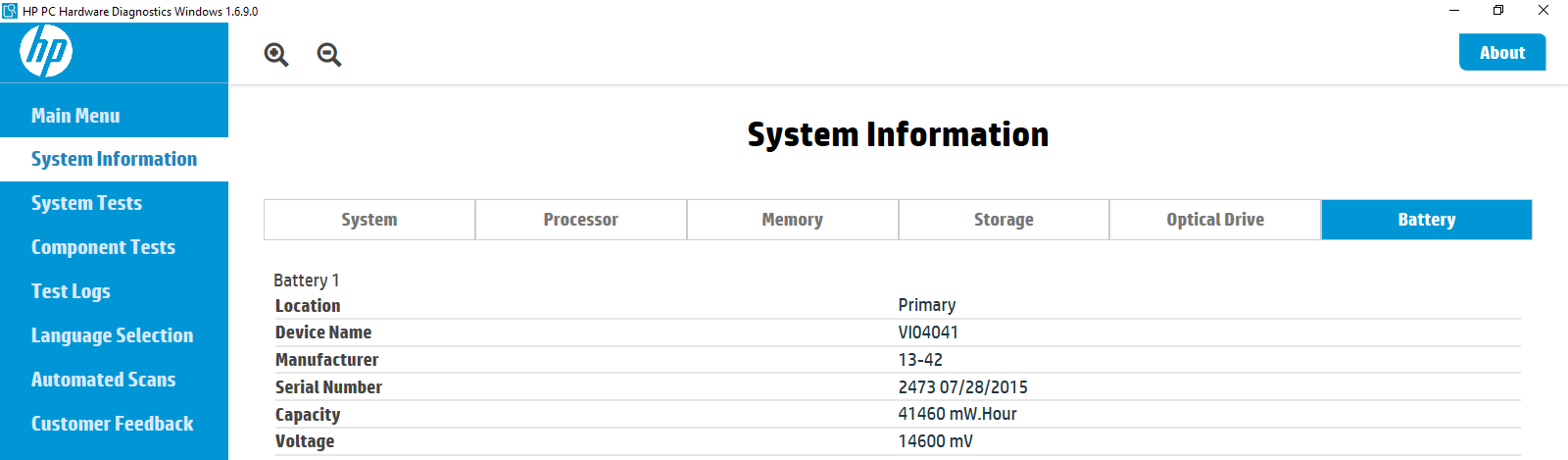This screenshot has height=460, width=1568.
Task: Restore down the window
Action: [x=1498, y=11]
